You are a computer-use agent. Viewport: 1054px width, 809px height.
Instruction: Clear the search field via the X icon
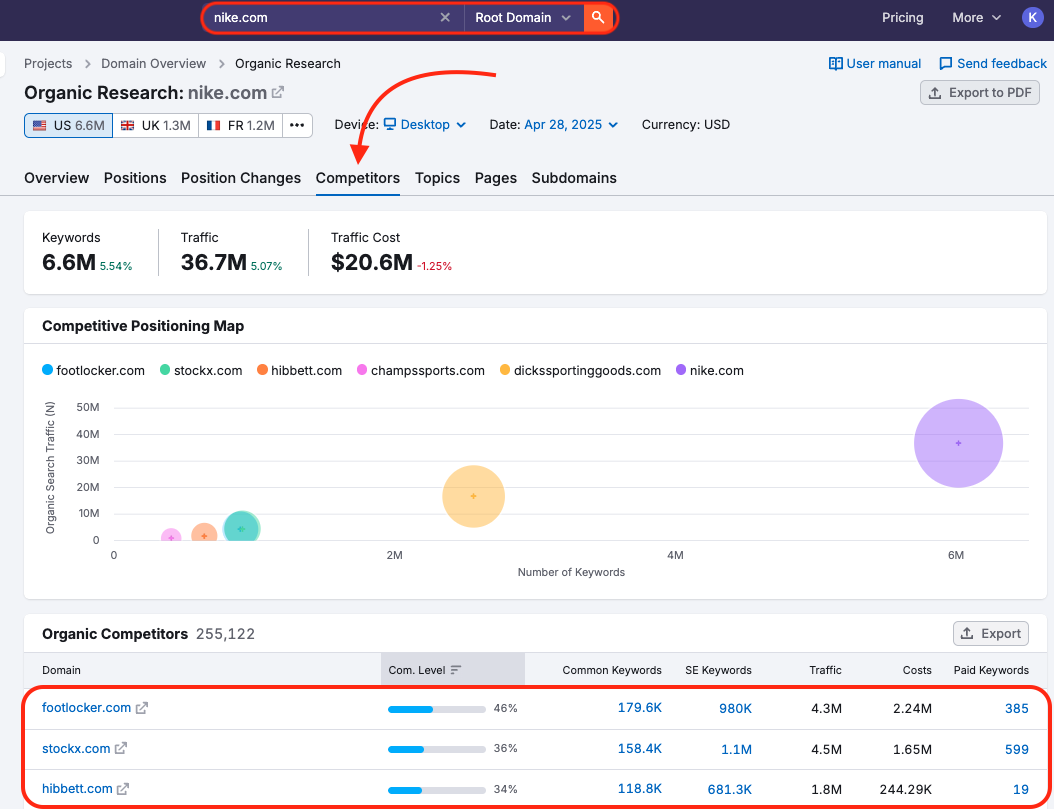(445, 17)
